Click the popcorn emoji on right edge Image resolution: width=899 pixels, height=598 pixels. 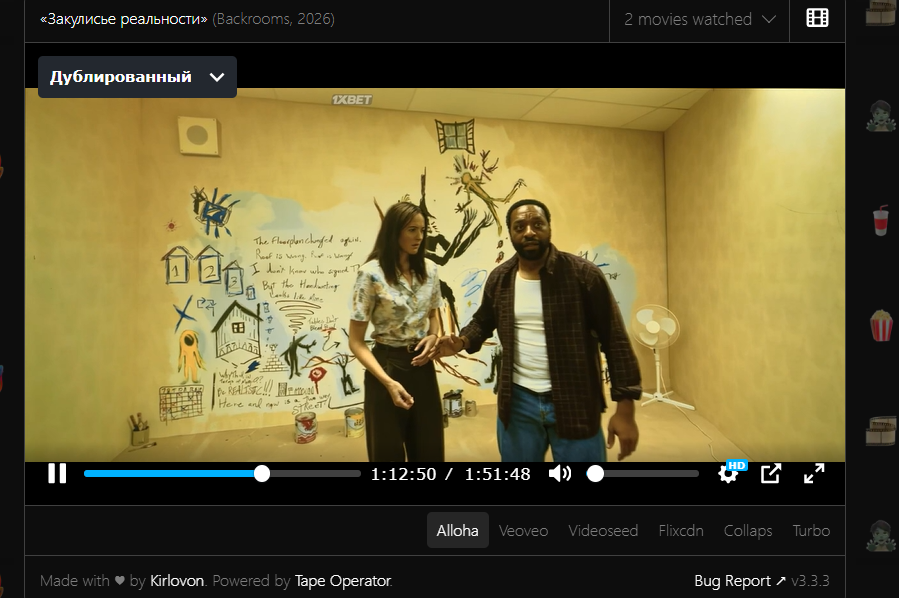click(x=881, y=326)
